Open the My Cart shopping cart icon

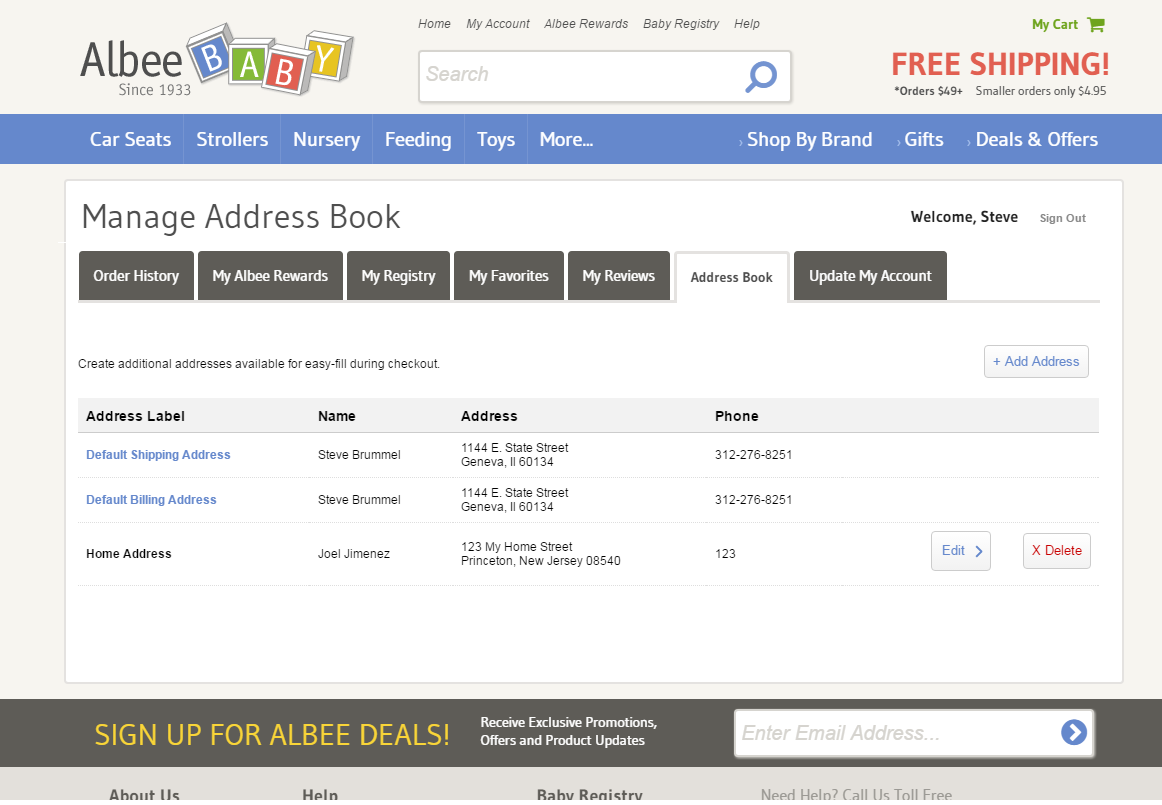[x=1096, y=24]
